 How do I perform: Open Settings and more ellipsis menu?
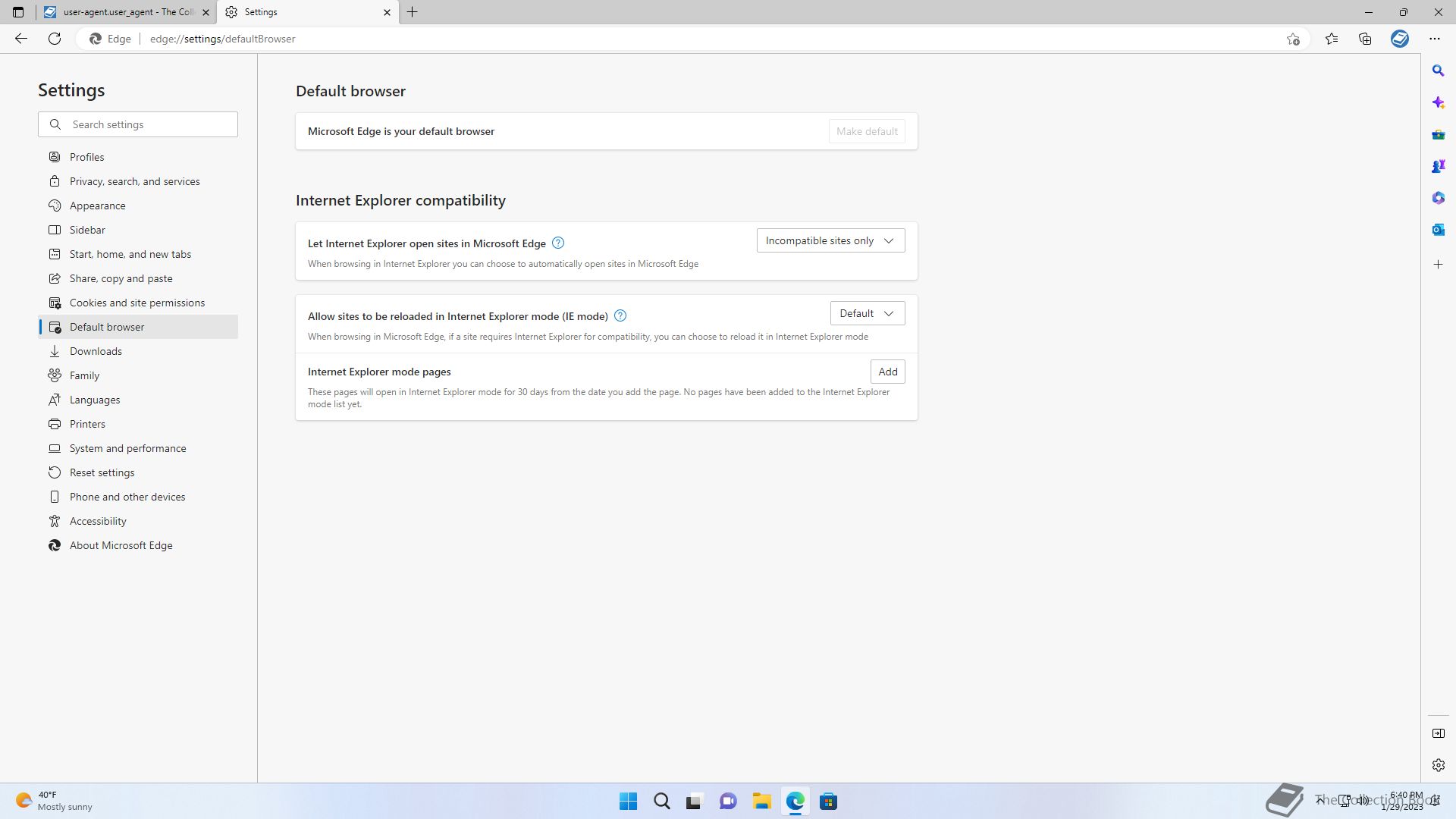tap(1434, 39)
